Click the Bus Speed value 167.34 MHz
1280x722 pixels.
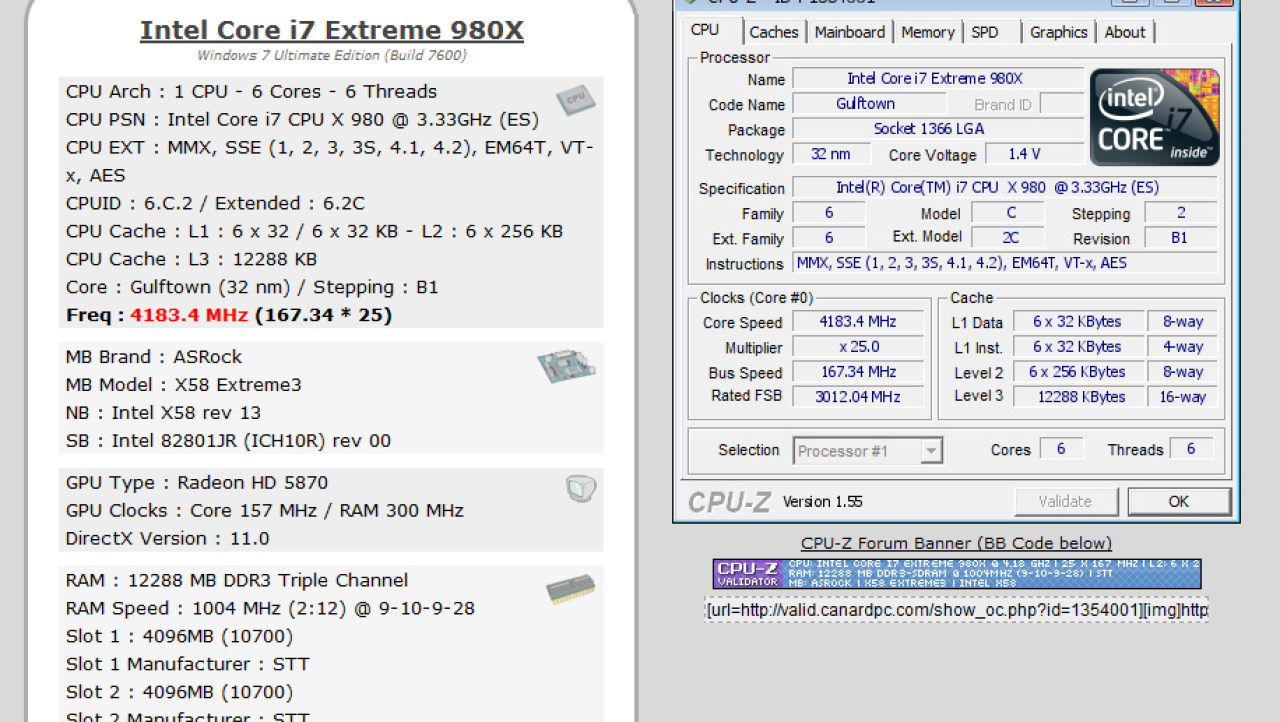[859, 372]
